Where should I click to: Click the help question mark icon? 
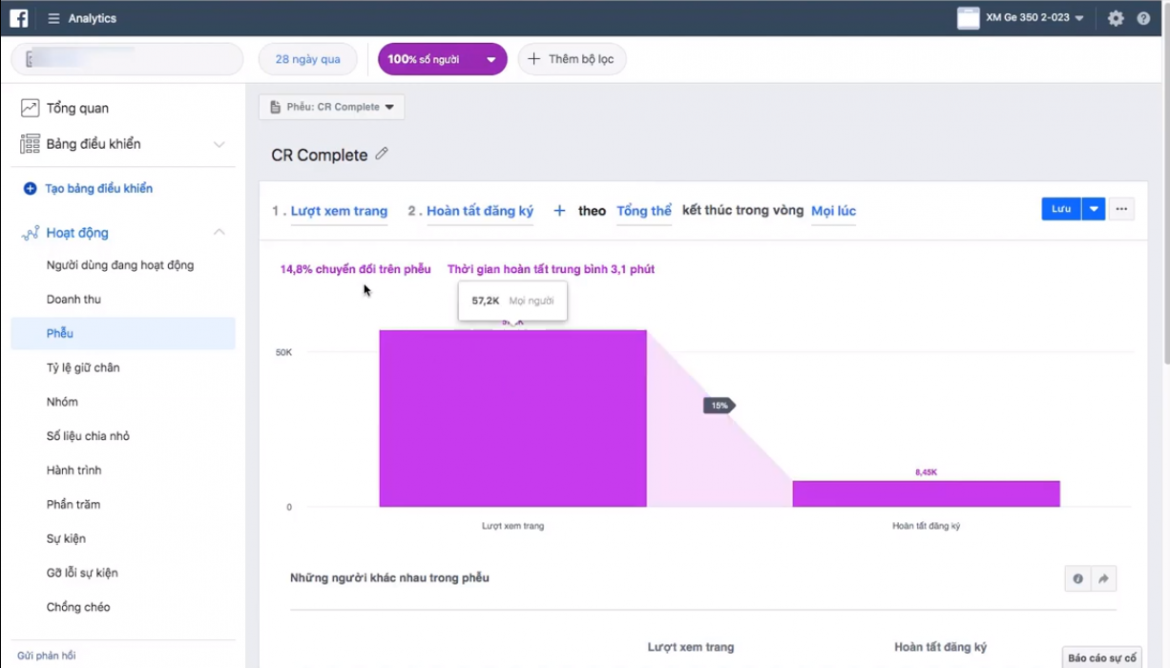(x=1143, y=18)
